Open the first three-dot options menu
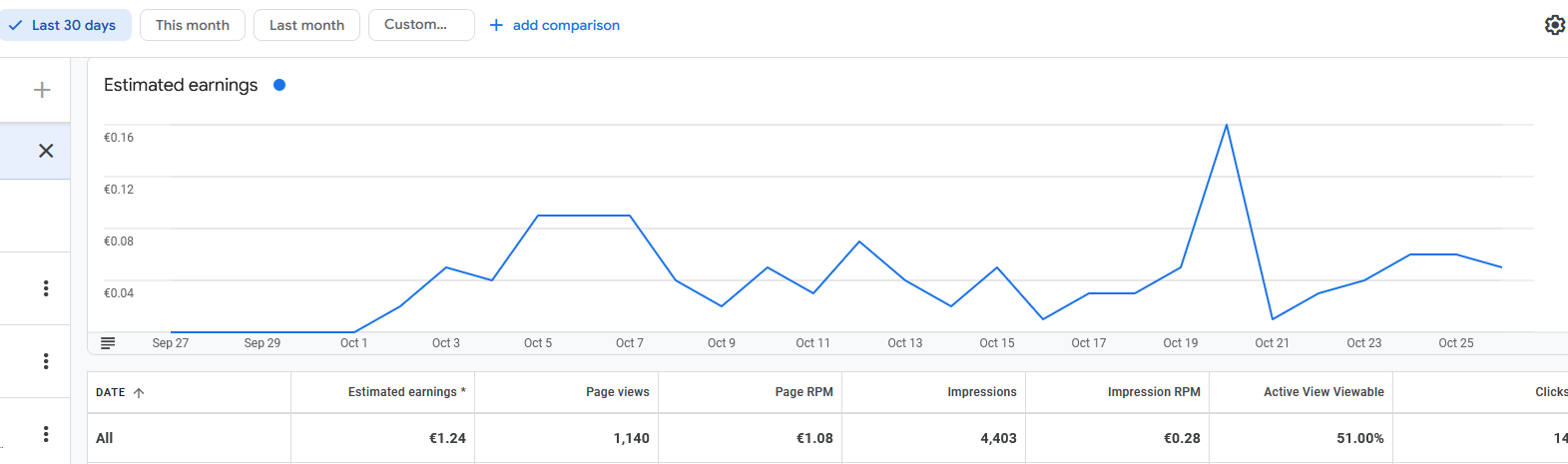The image size is (1568, 464). coord(46,288)
